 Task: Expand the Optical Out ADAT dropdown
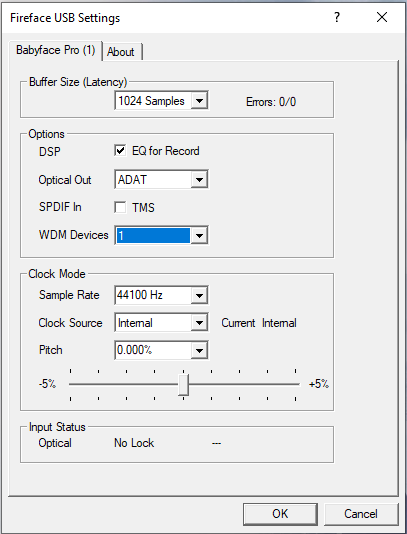pos(199,179)
